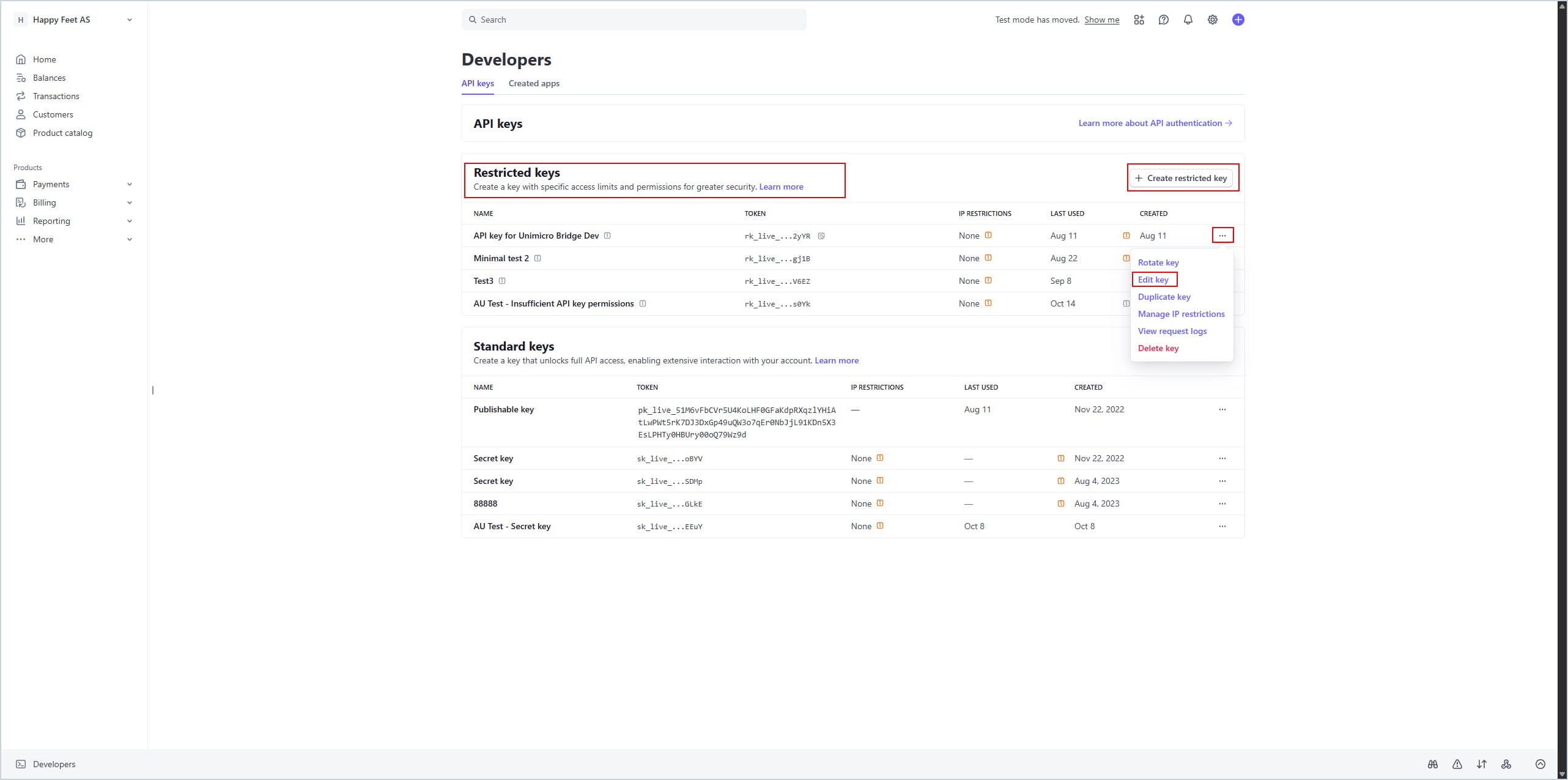Open the settings gear icon
This screenshot has width=1568, height=780.
click(1212, 20)
